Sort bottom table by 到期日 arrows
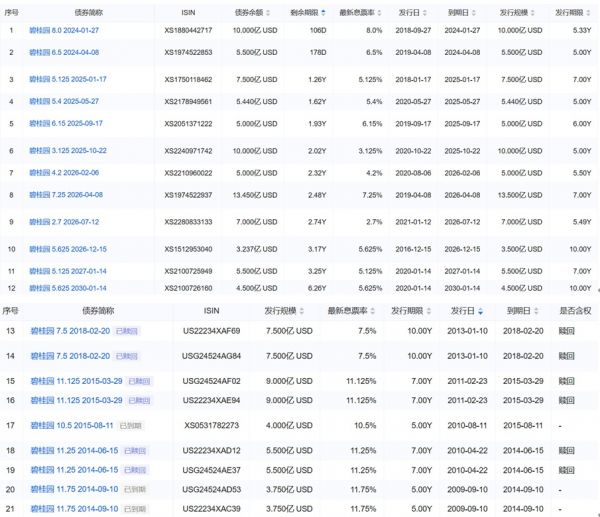Viewport: 600px width, 517px height. (536, 311)
